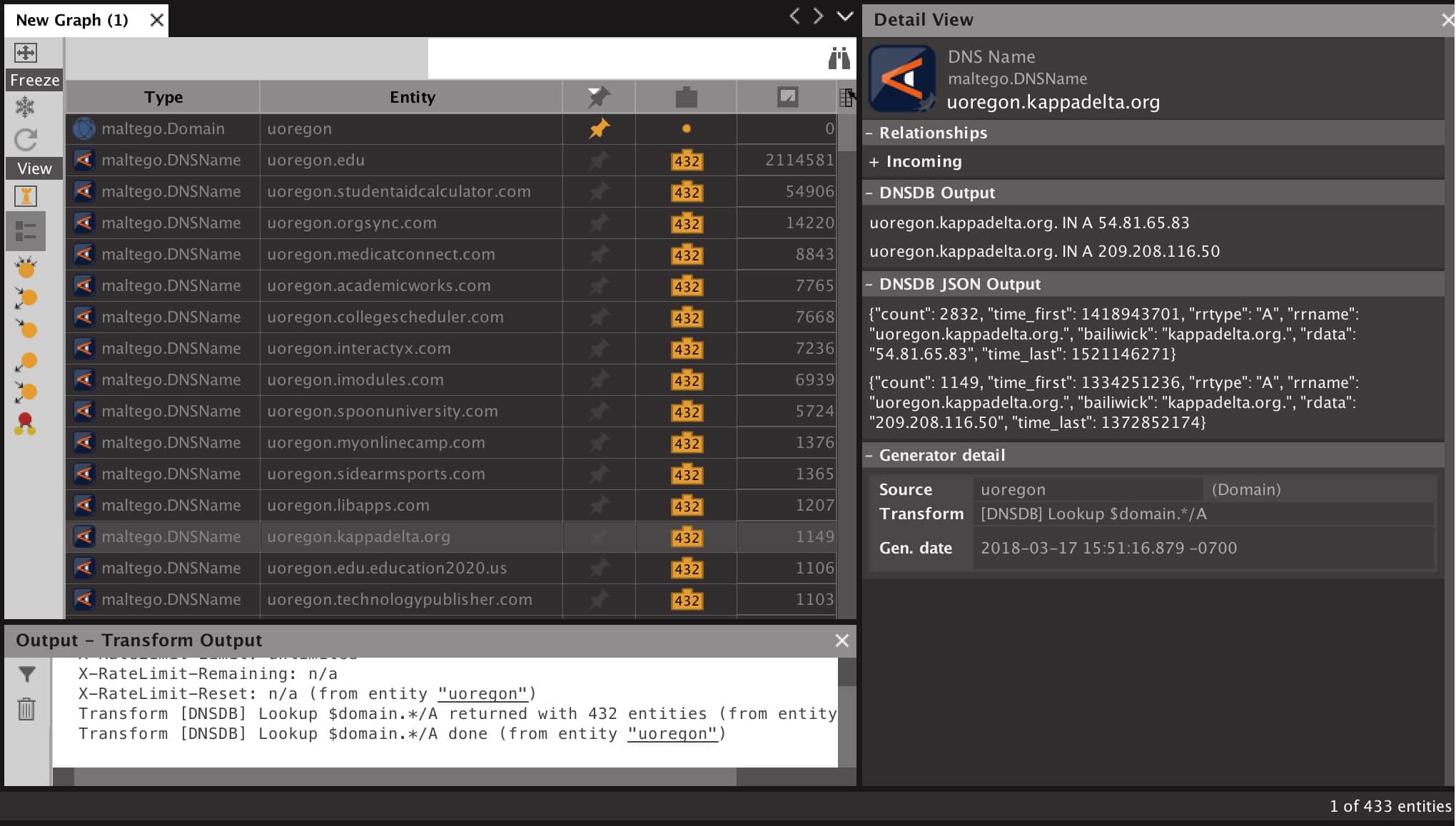Go to next tab with right arrow

click(818, 16)
